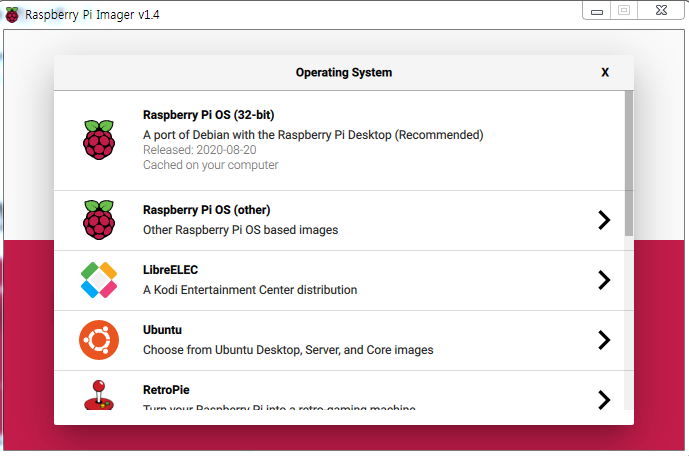
Task: Click 'A port of Debian with the Raspberry Pi Desktop (Recommended)'
Action: click(x=313, y=135)
